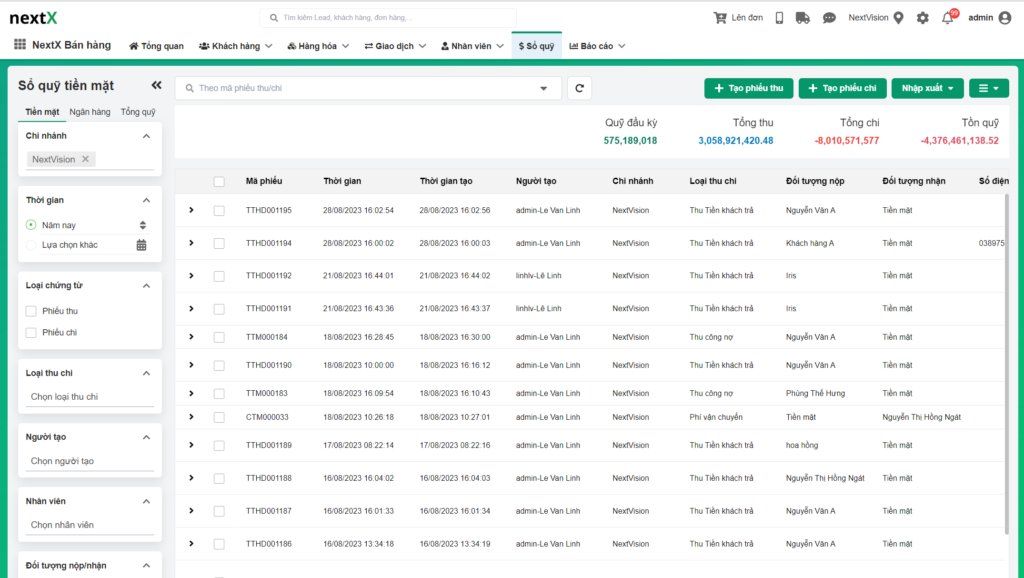
Task: Open the calendar icon for Lựa chọn khác
Action: pyautogui.click(x=141, y=245)
